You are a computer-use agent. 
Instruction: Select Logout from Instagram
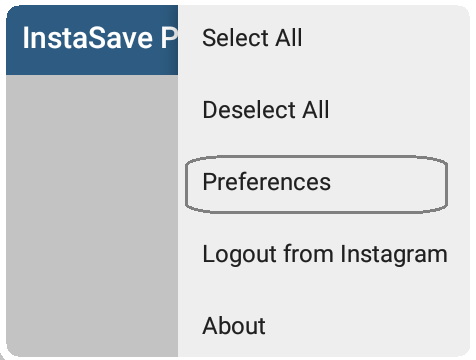325,255
